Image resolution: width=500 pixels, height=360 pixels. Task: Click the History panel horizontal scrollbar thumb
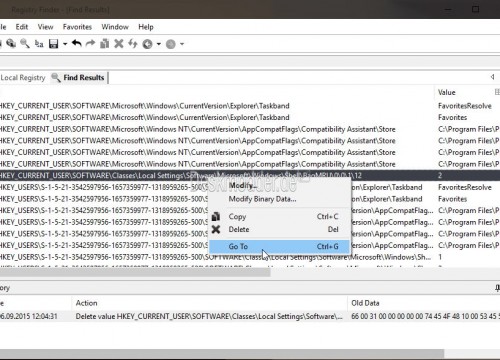point(222,353)
